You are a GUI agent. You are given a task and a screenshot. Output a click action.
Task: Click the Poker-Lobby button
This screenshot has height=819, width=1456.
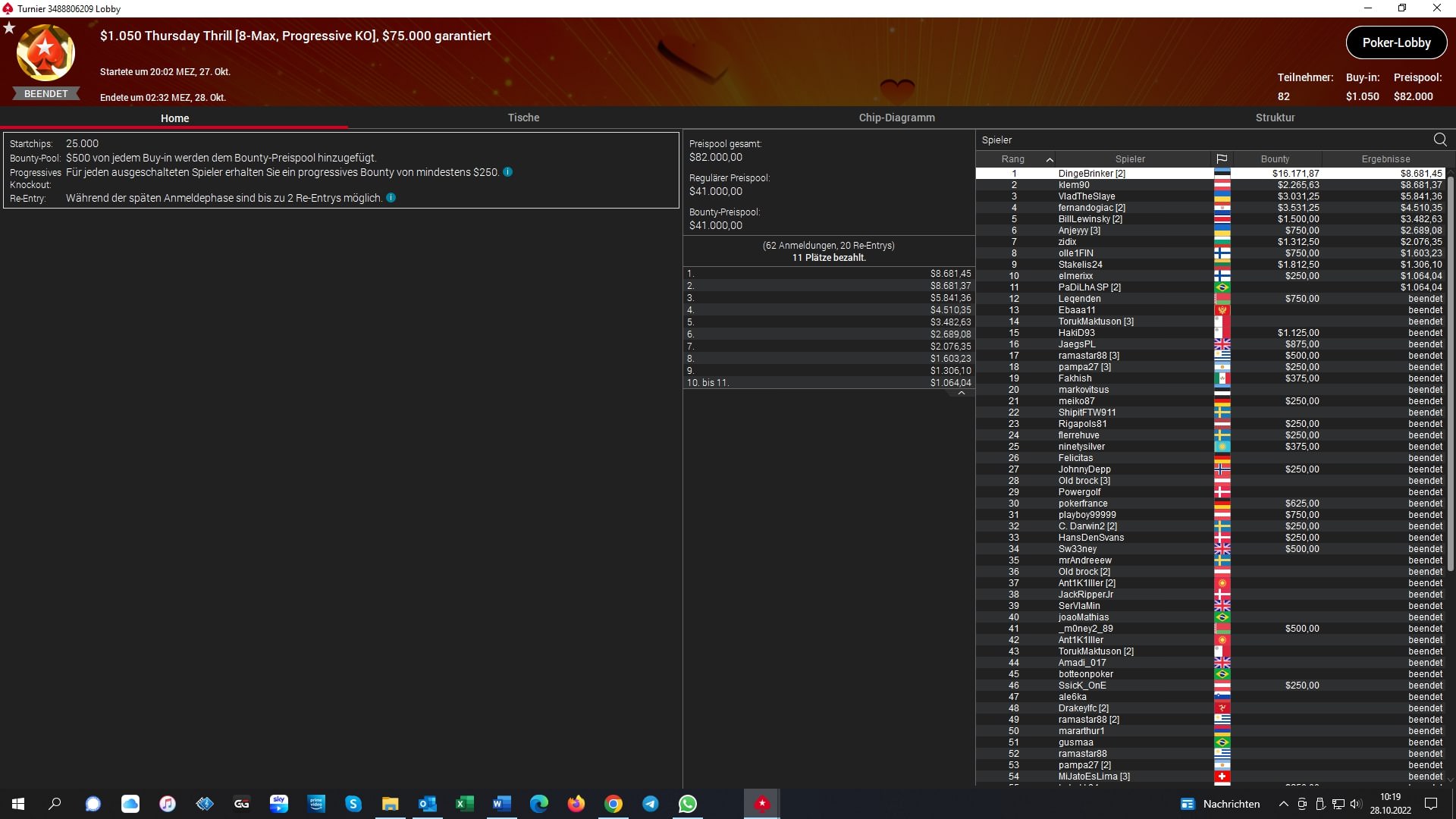point(1396,42)
